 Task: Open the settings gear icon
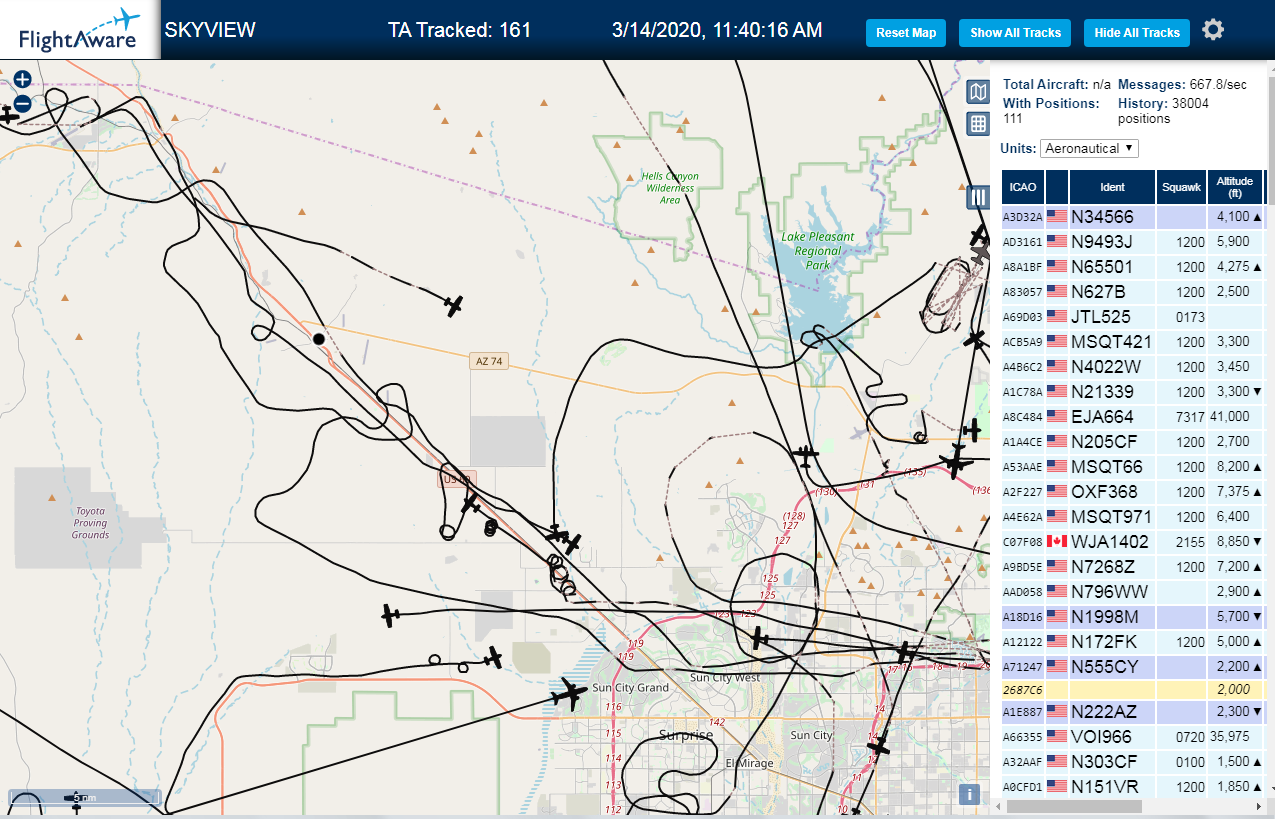(x=1213, y=30)
